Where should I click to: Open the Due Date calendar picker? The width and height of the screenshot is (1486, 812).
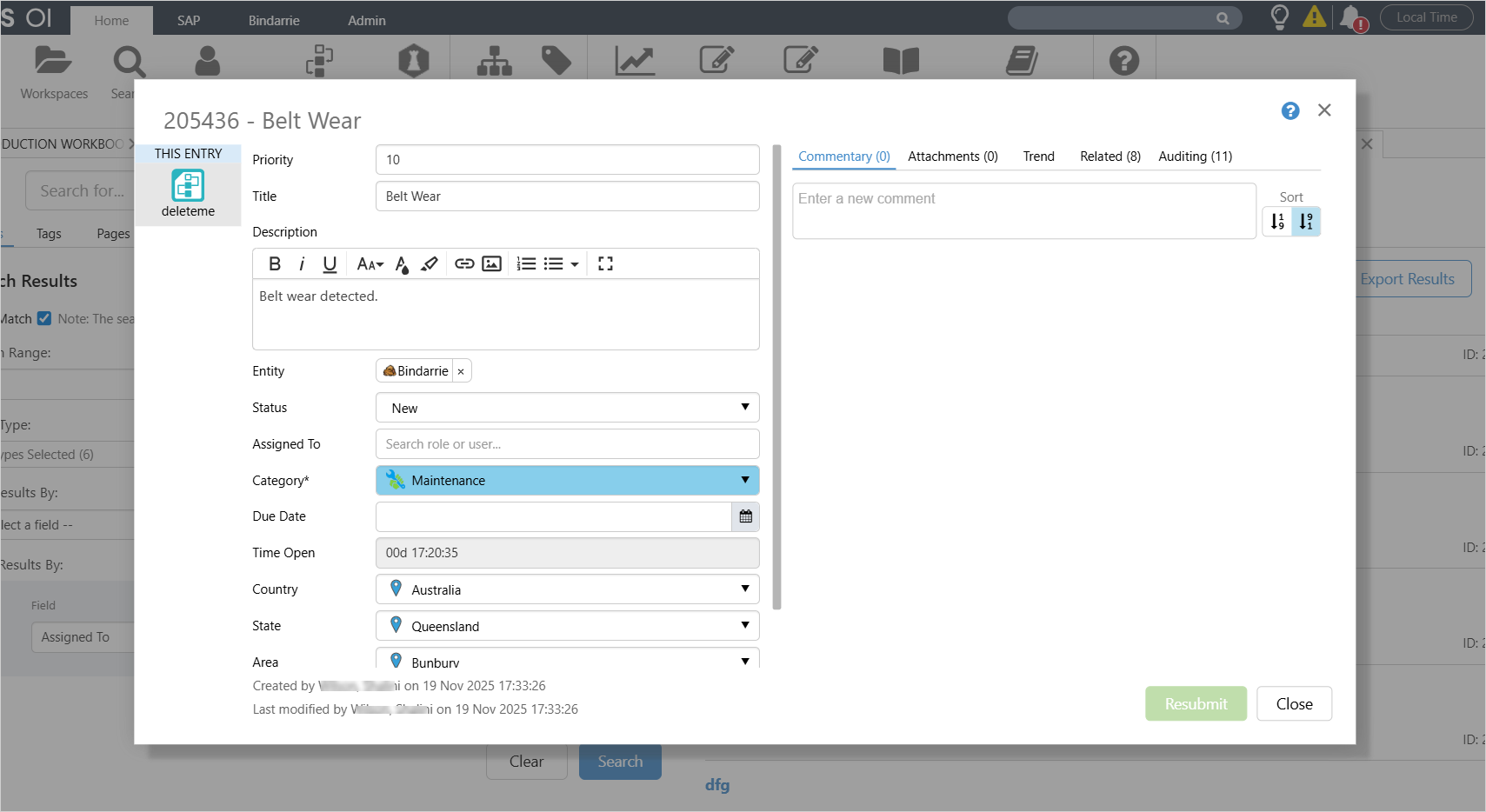pos(745,517)
